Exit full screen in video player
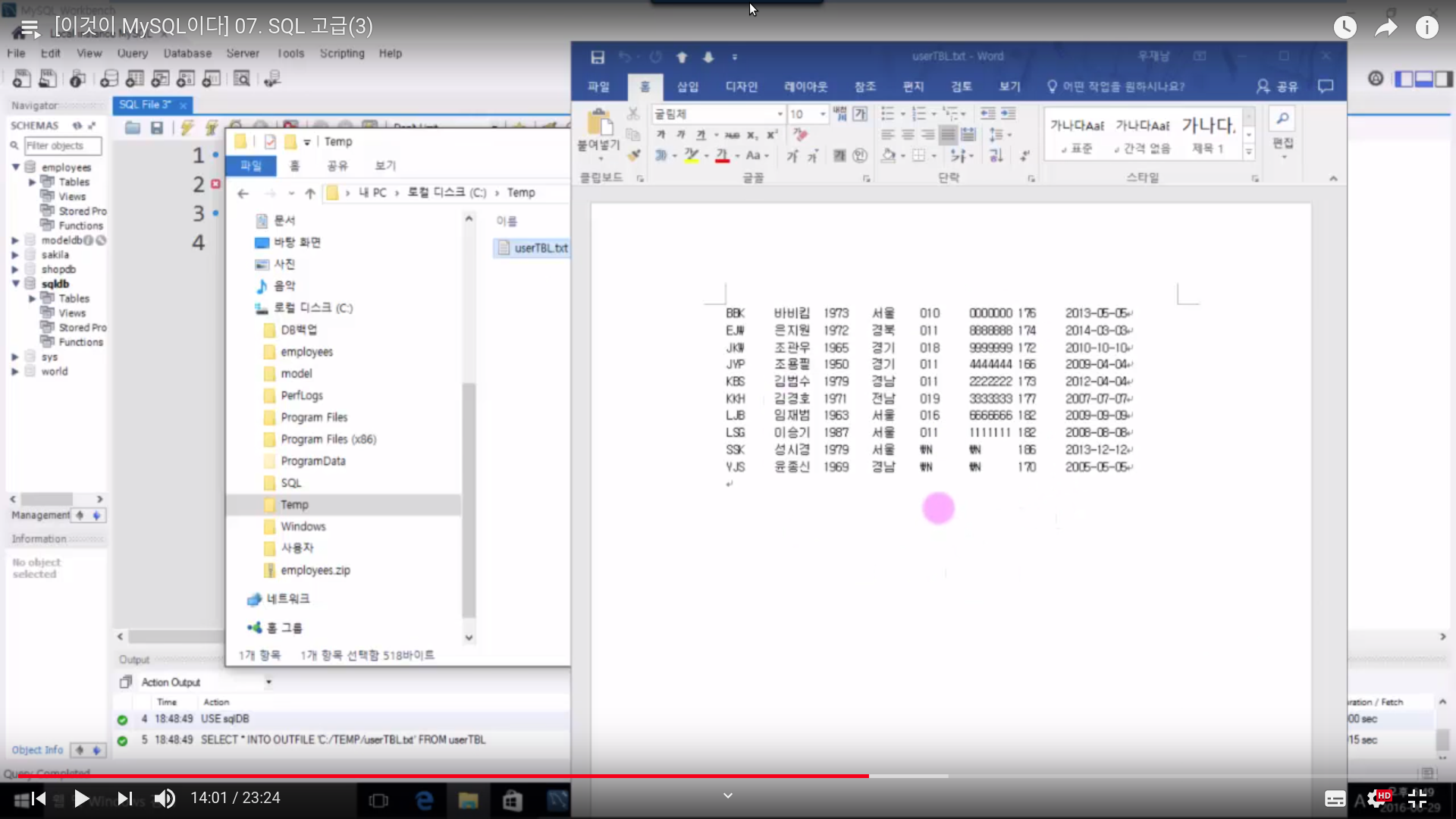This screenshot has height=819, width=1456. click(1417, 799)
